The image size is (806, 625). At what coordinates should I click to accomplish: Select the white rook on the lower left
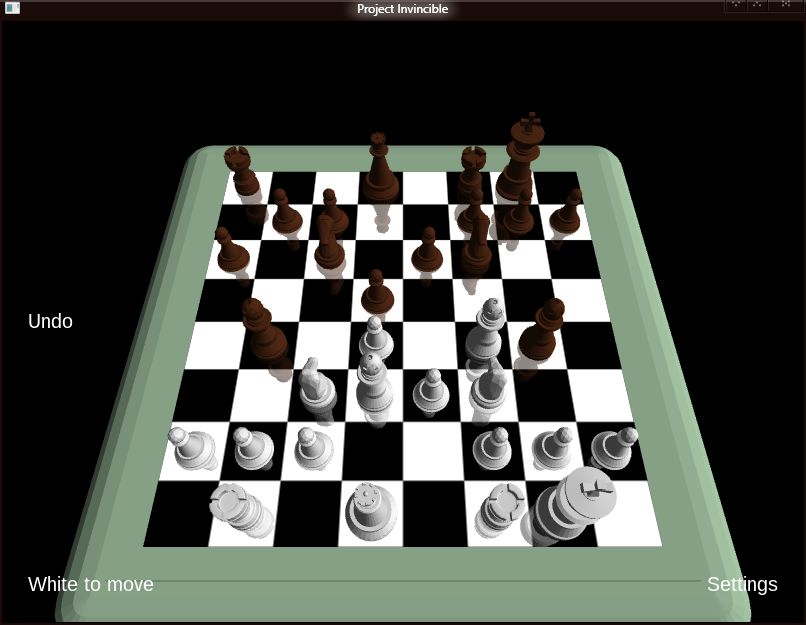[235, 505]
